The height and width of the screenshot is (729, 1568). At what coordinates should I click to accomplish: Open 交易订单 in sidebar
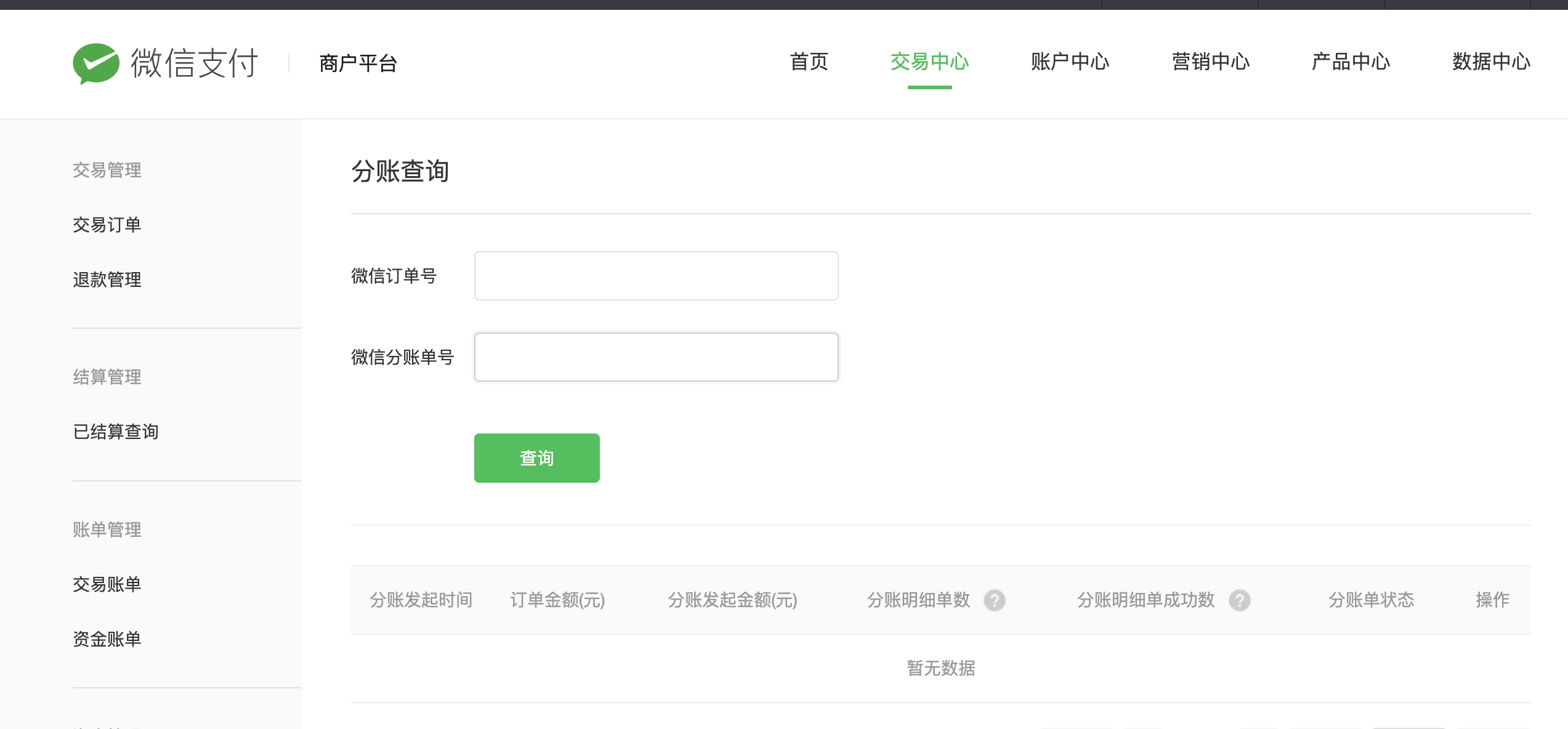107,225
